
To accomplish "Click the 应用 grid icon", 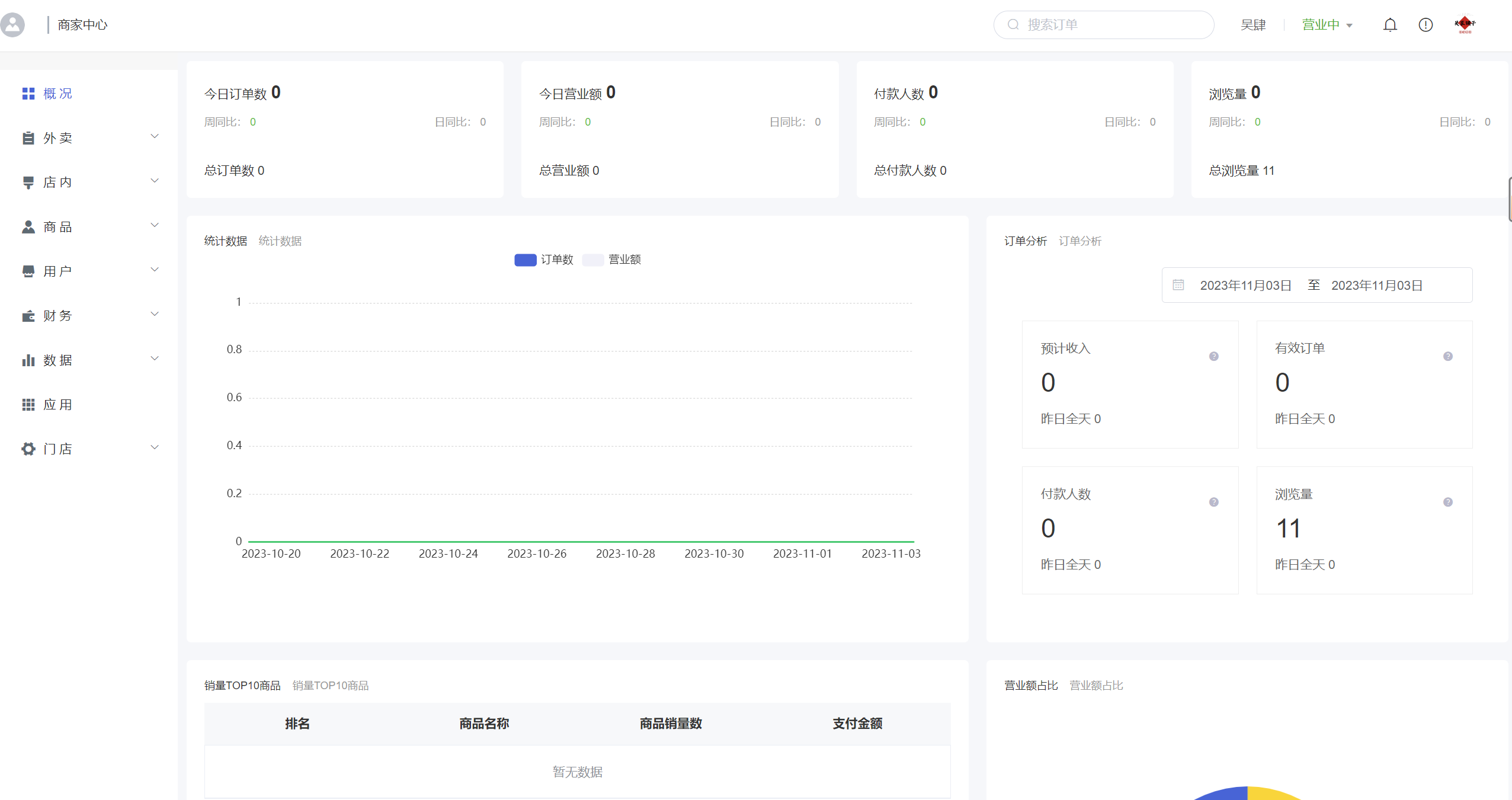I will point(28,405).
